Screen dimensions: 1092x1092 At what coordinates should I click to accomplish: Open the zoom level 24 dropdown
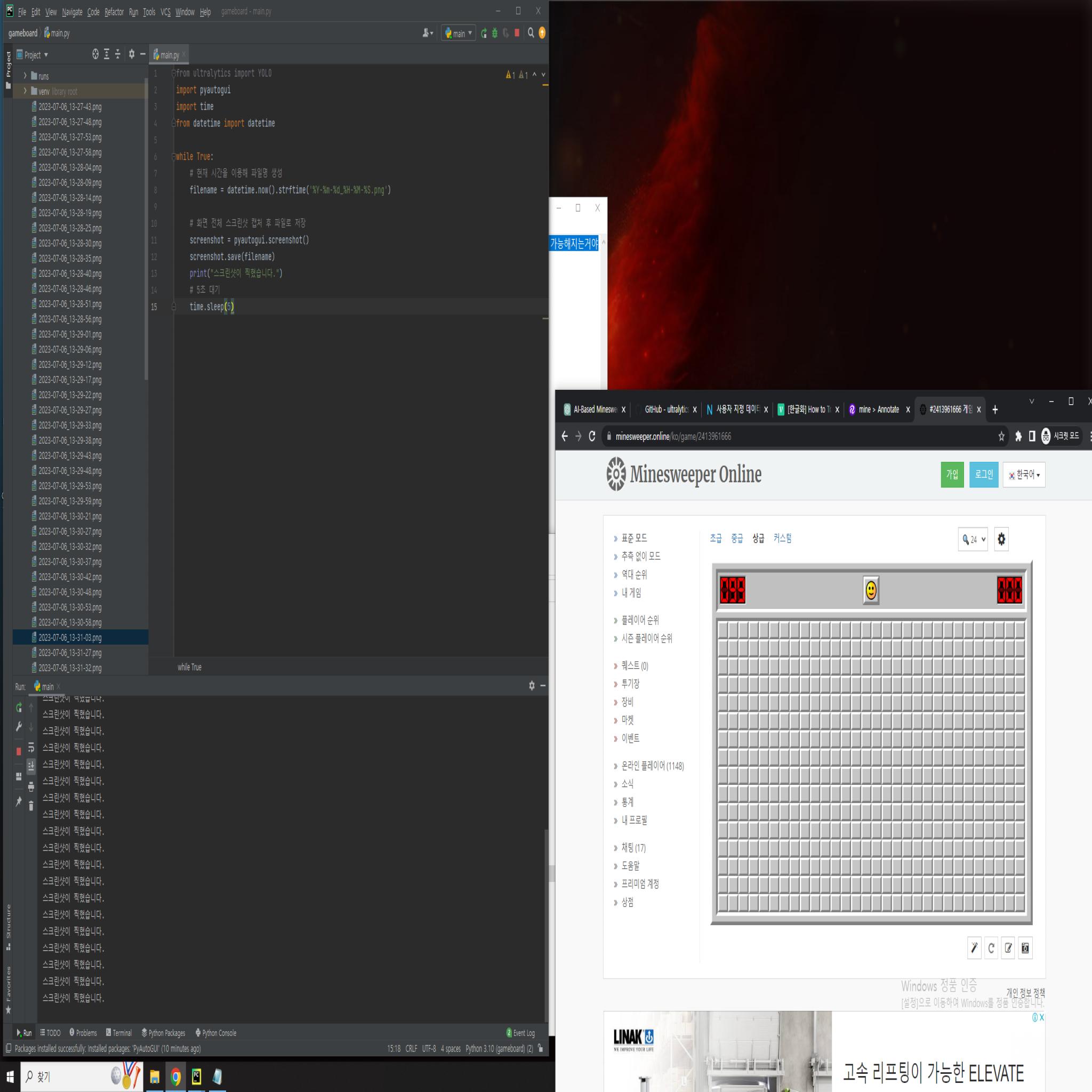click(x=973, y=539)
